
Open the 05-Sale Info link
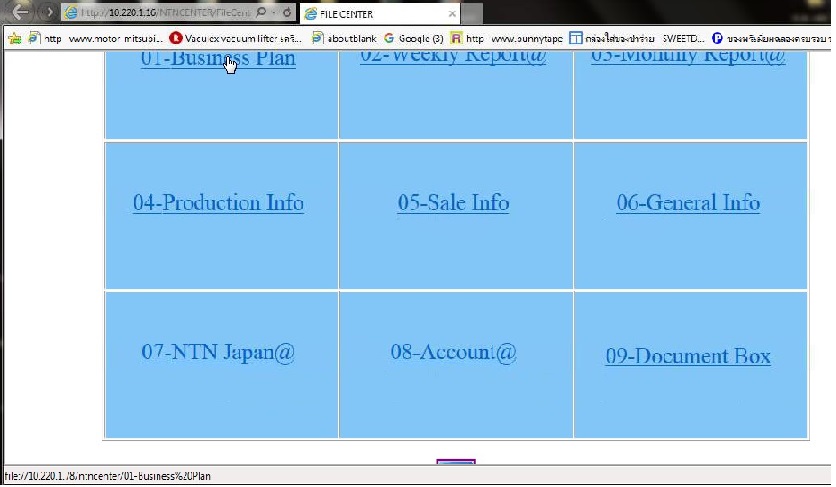point(453,203)
